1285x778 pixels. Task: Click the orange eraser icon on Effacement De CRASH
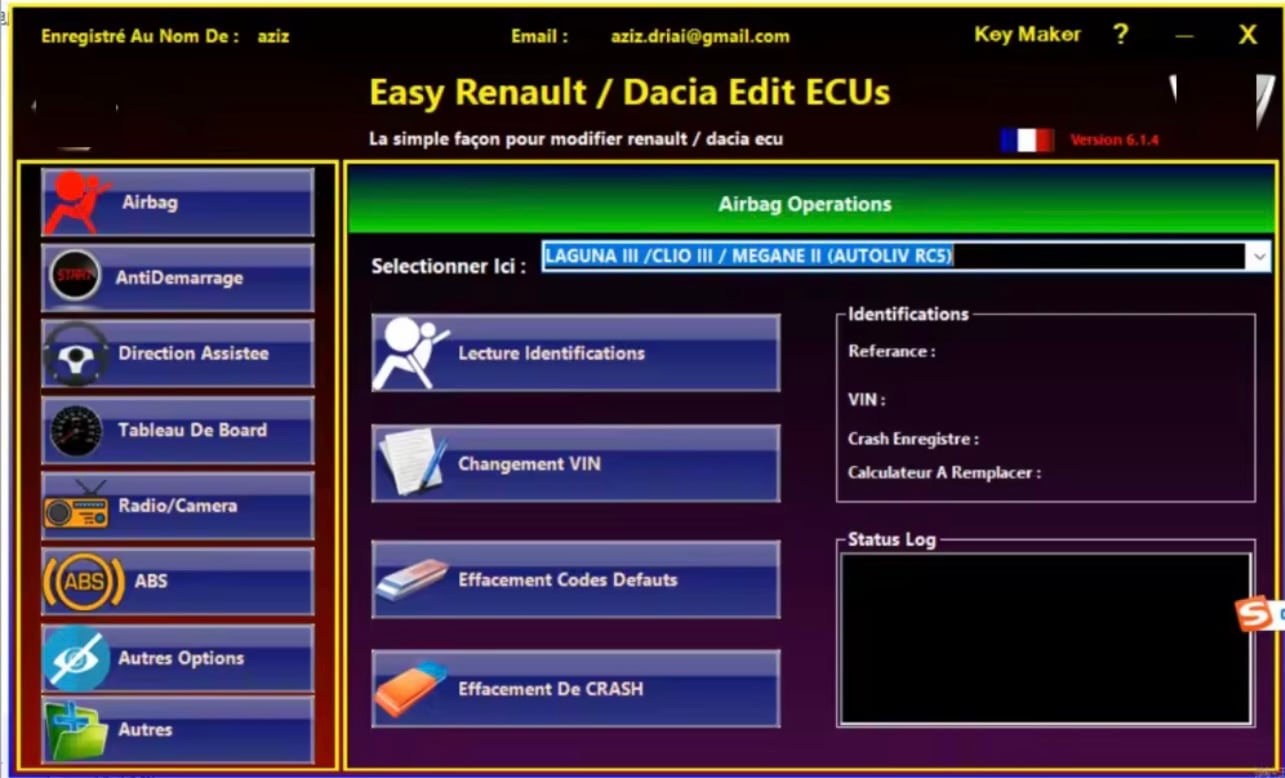[x=411, y=689]
